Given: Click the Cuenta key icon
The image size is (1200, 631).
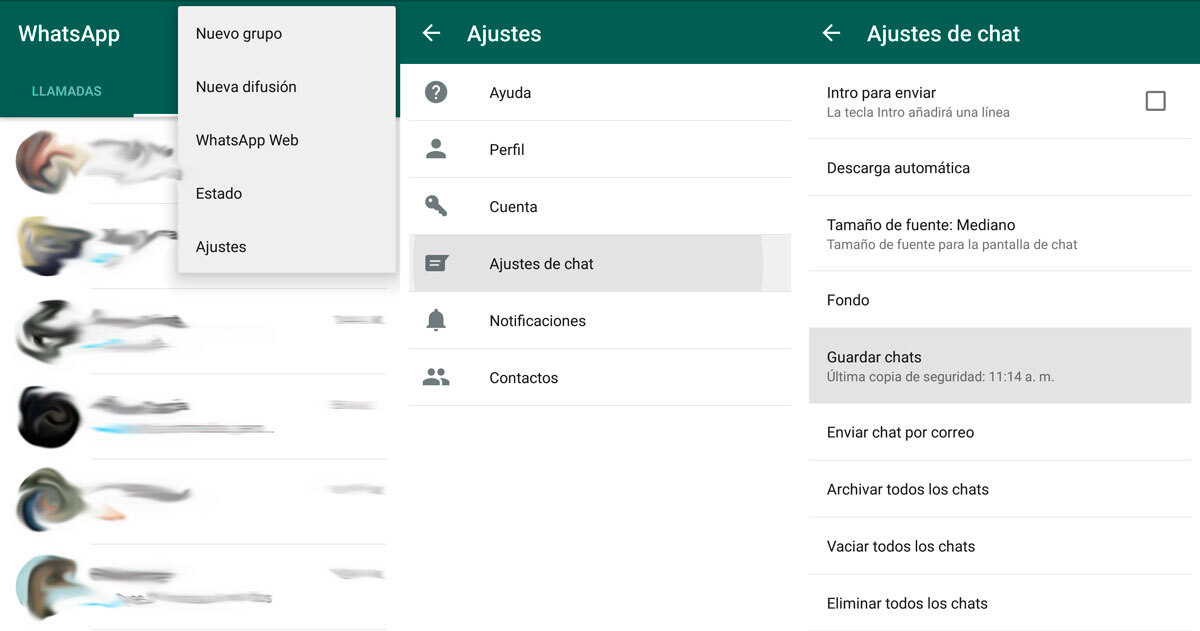Looking at the screenshot, I should click(x=436, y=206).
